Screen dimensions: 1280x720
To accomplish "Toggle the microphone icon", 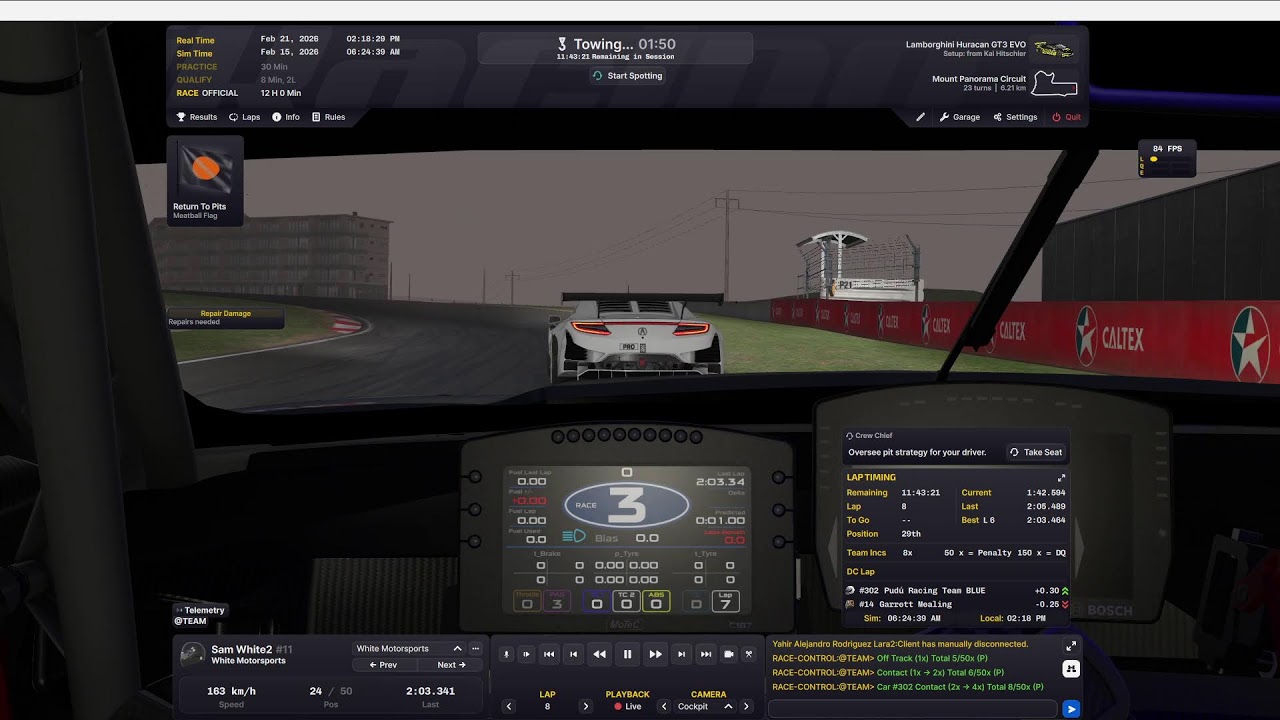I will [507, 654].
